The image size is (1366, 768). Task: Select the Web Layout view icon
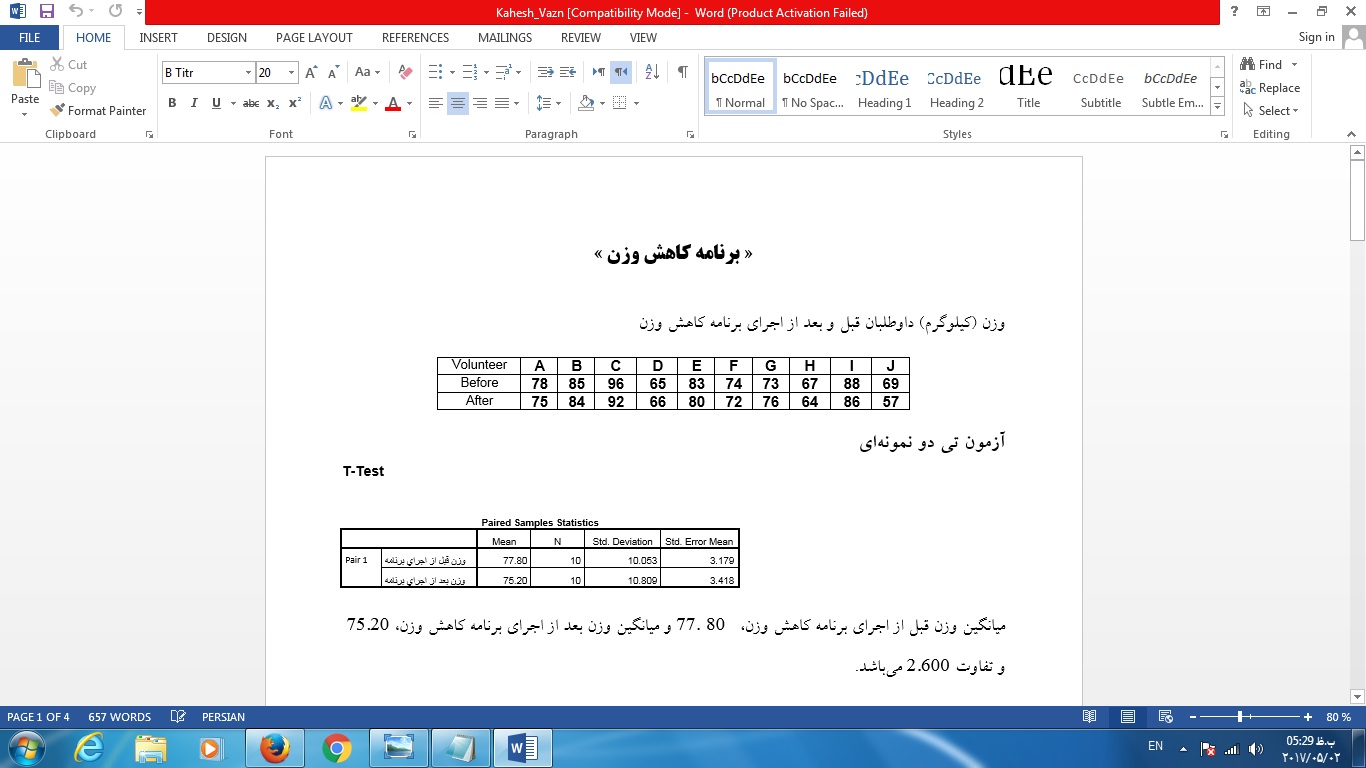point(1164,717)
